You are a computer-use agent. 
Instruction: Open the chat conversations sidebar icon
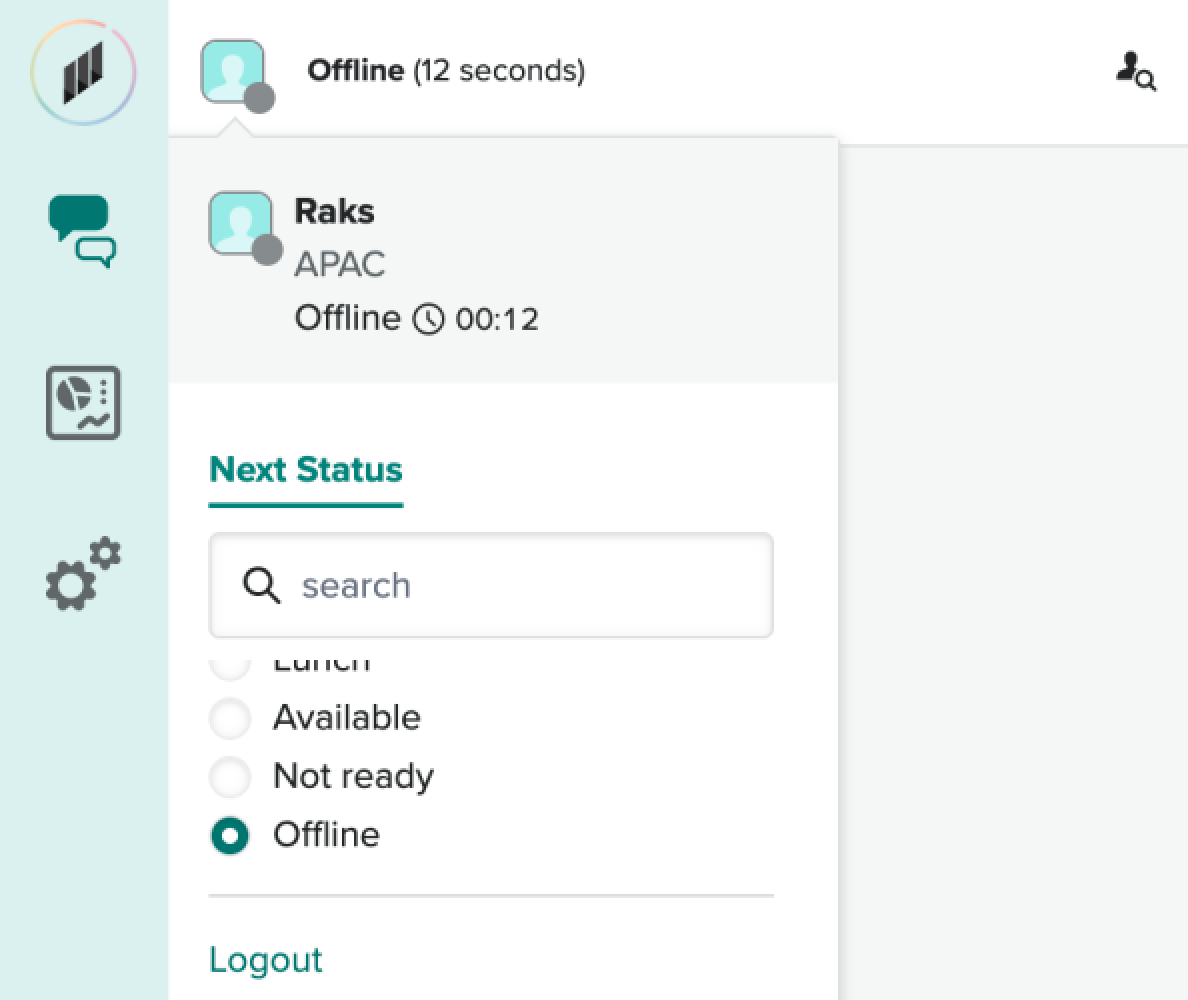click(x=83, y=230)
